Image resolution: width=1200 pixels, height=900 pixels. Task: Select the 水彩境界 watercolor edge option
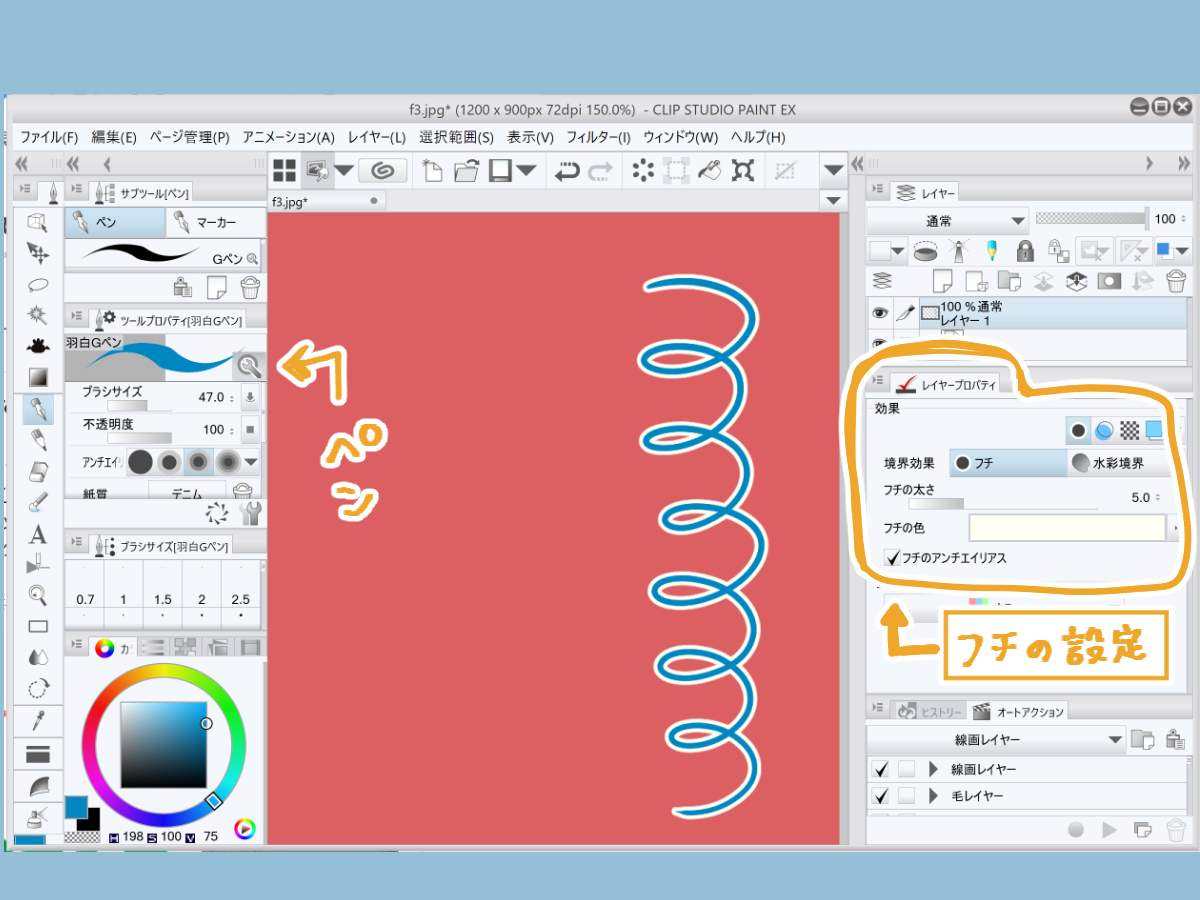point(1116,463)
